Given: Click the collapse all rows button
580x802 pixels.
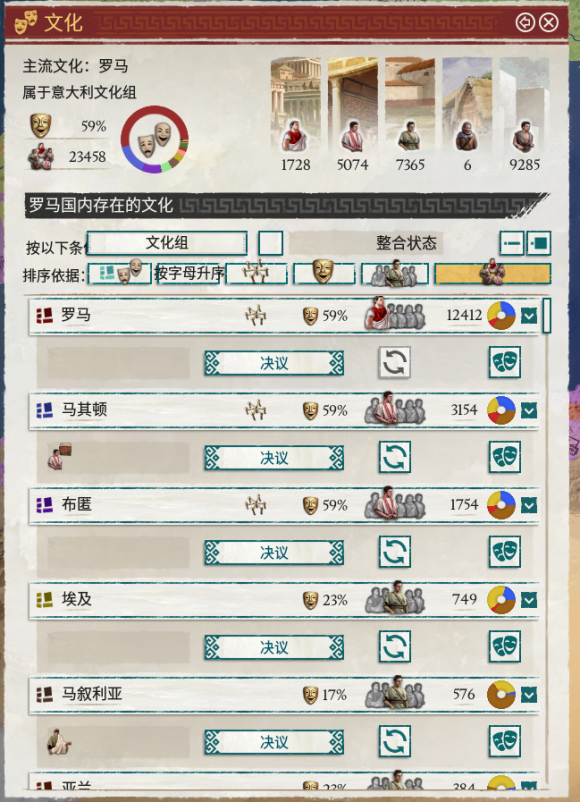Looking at the screenshot, I should [x=511, y=242].
